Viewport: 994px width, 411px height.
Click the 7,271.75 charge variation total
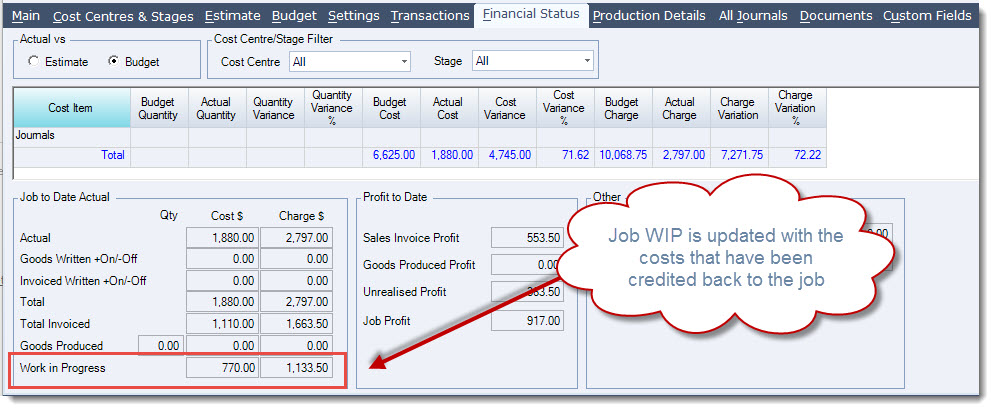(741, 155)
